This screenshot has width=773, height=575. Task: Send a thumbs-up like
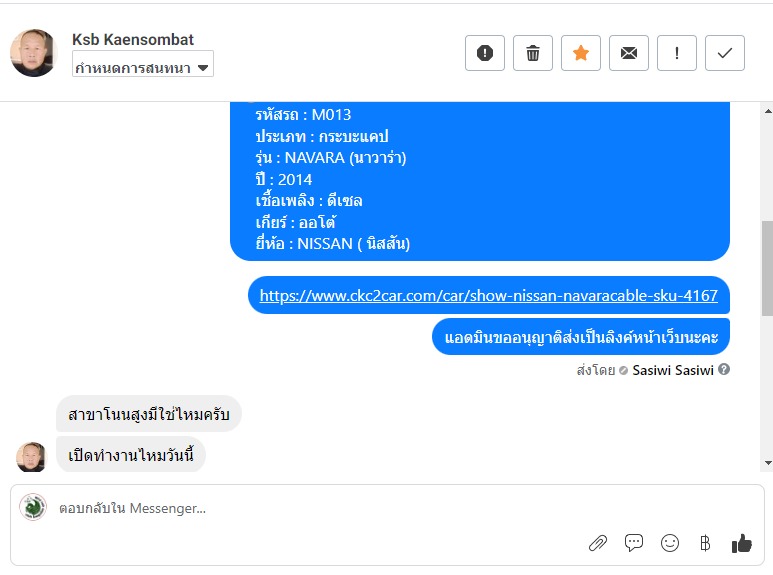[x=741, y=543]
